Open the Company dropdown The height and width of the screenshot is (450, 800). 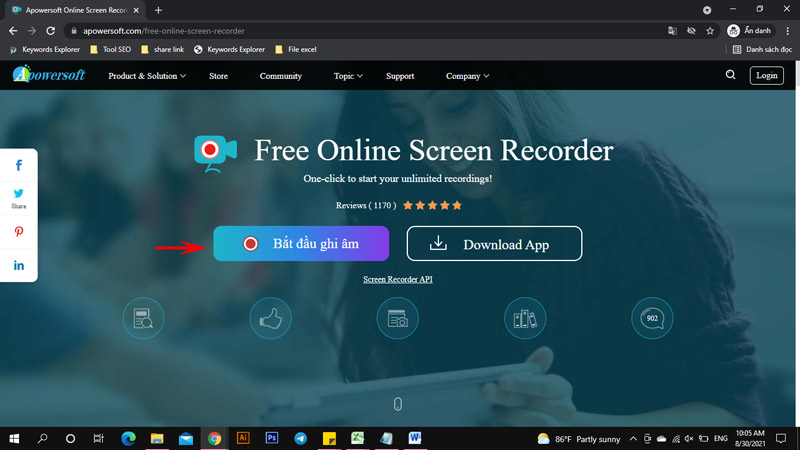click(467, 76)
